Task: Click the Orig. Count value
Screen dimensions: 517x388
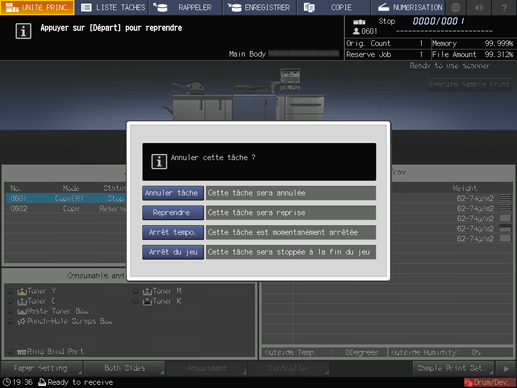Action: pyautogui.click(x=421, y=44)
